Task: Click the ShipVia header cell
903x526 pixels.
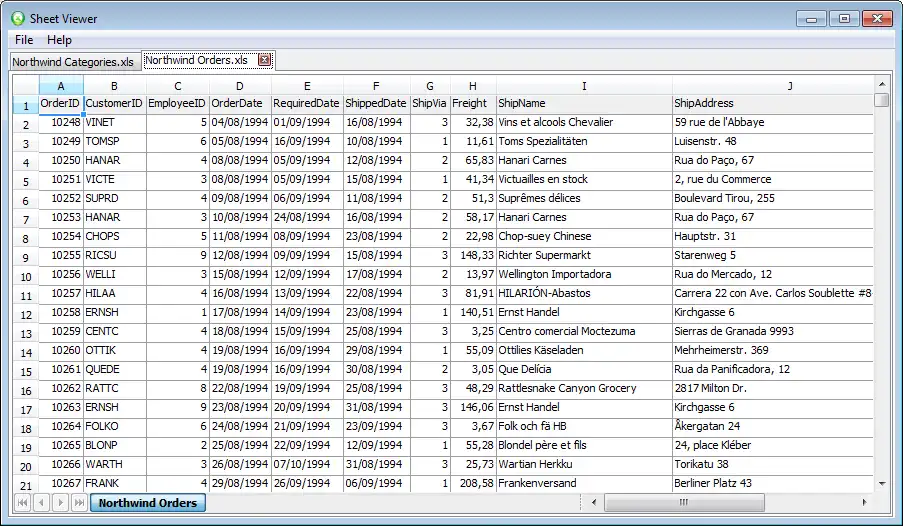Action: (430, 103)
